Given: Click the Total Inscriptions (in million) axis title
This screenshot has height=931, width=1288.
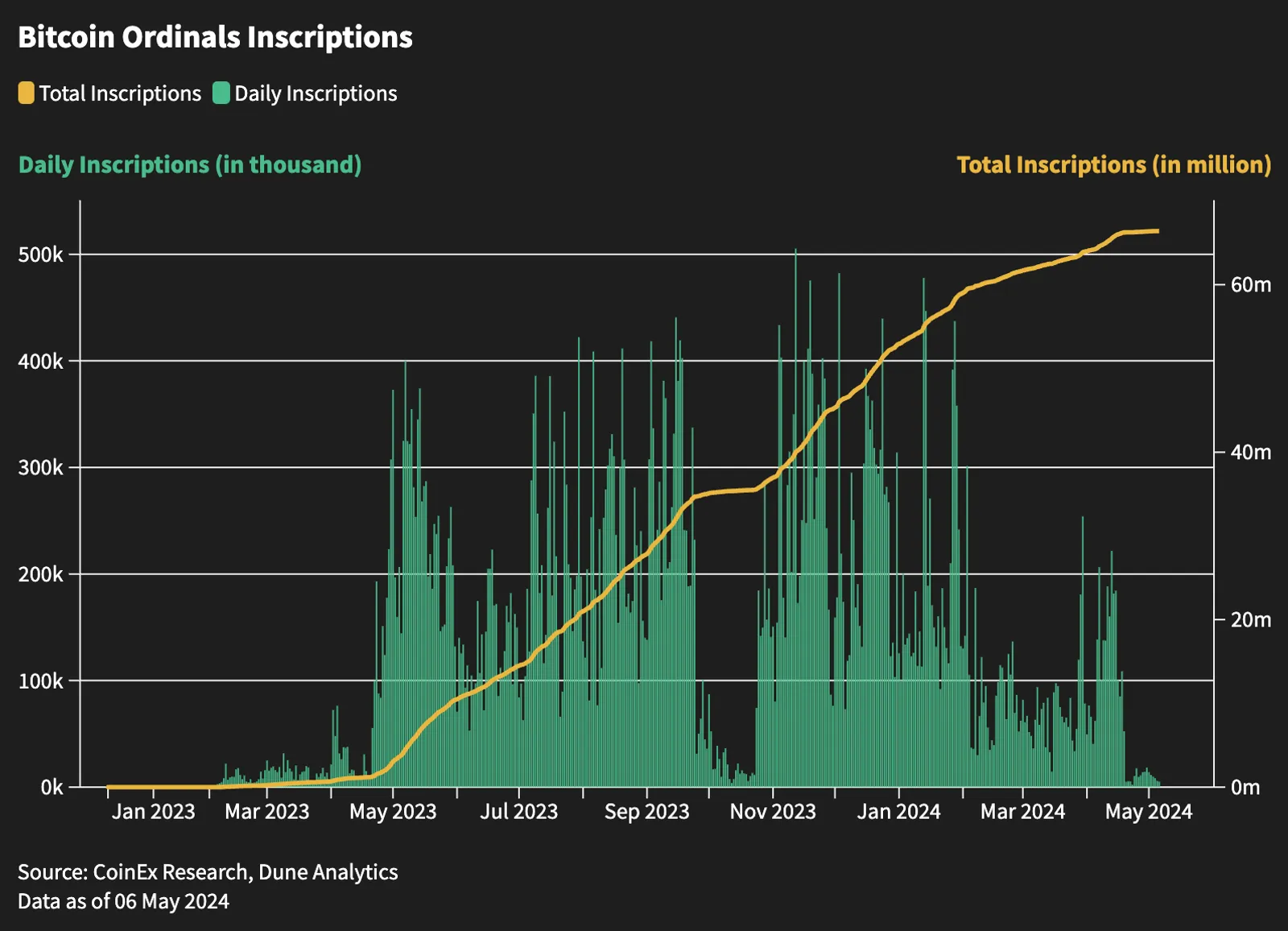Looking at the screenshot, I should point(1114,164).
